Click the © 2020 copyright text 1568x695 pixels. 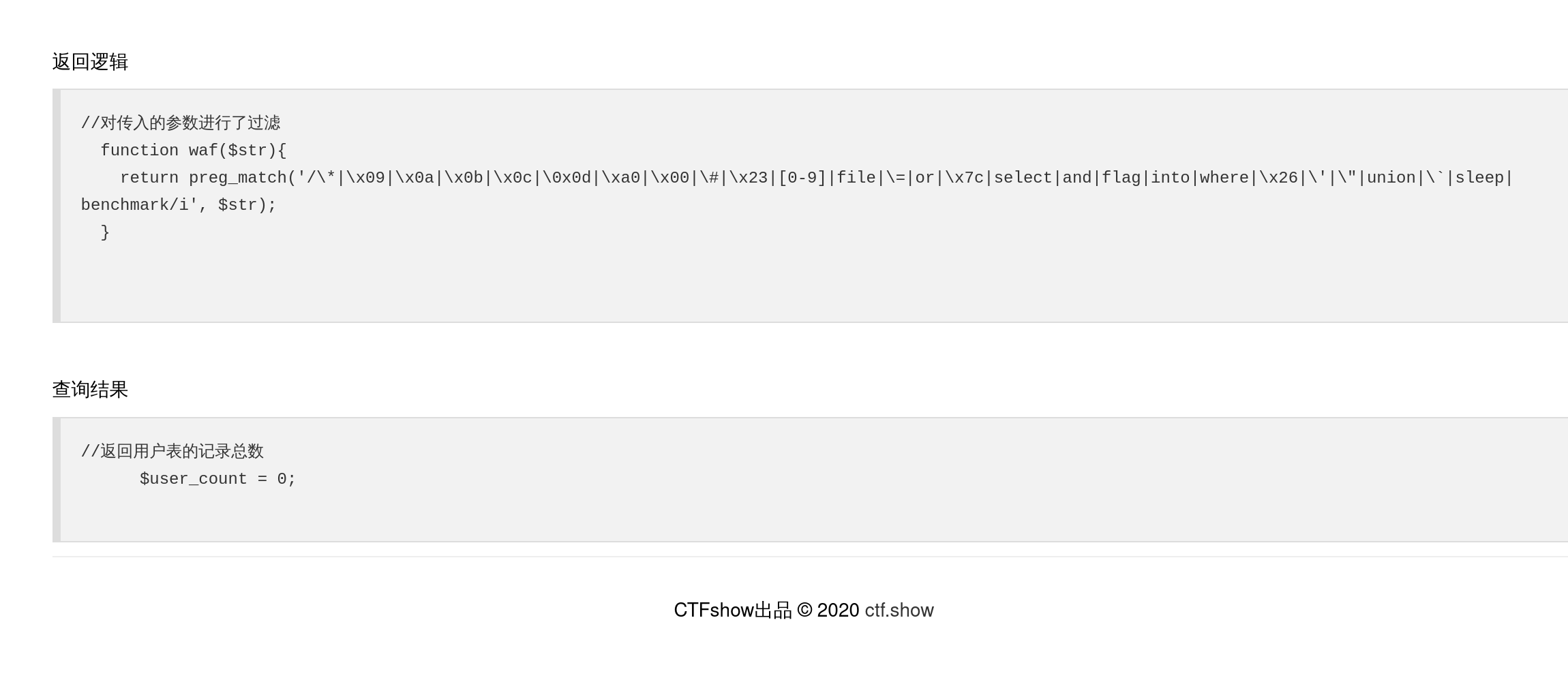click(828, 611)
